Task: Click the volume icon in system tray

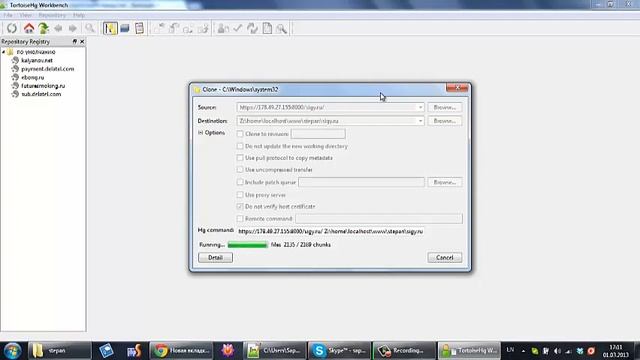Action: pyautogui.click(x=557, y=351)
